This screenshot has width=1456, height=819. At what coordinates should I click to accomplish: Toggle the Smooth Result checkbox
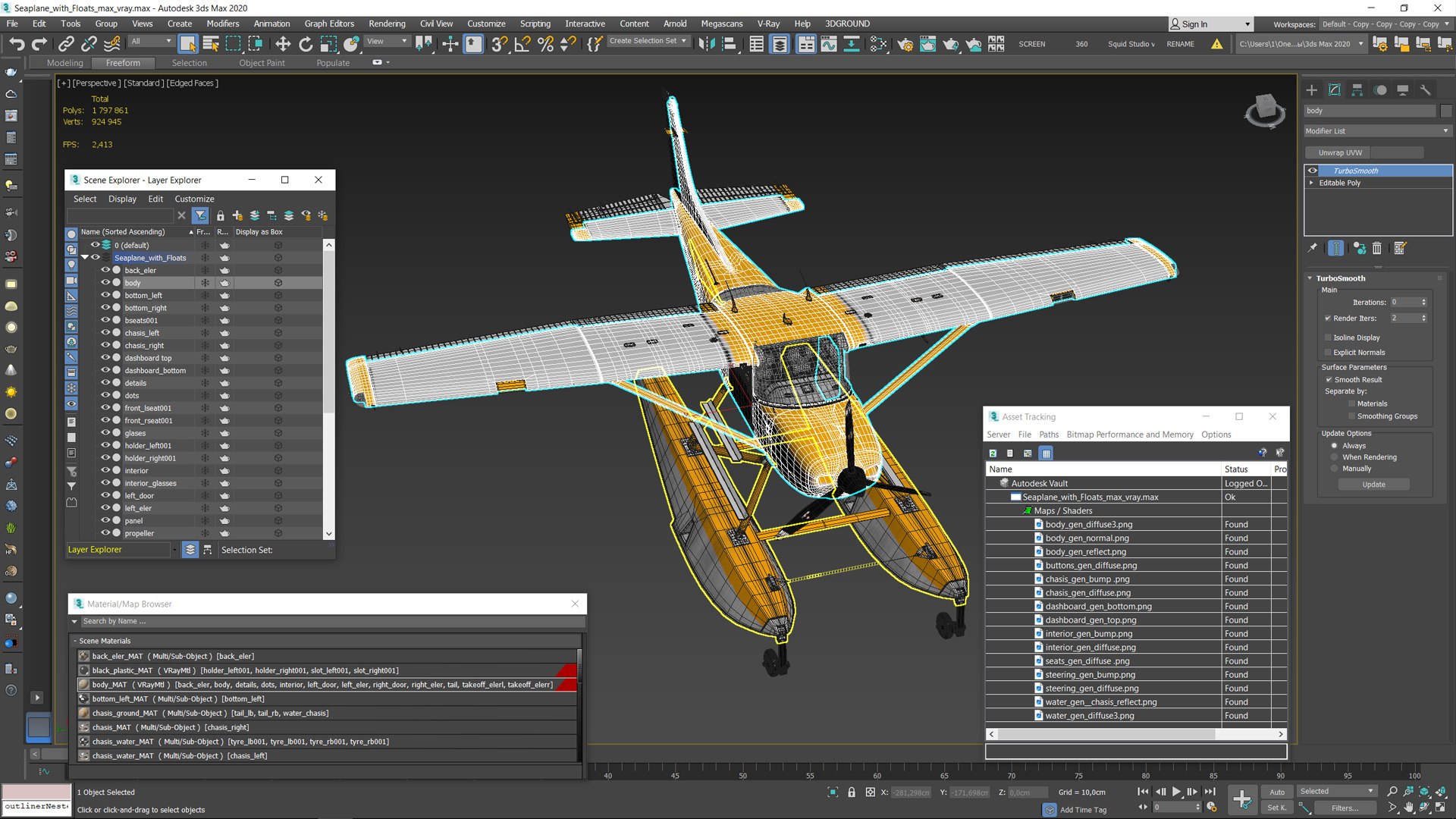[1329, 380]
